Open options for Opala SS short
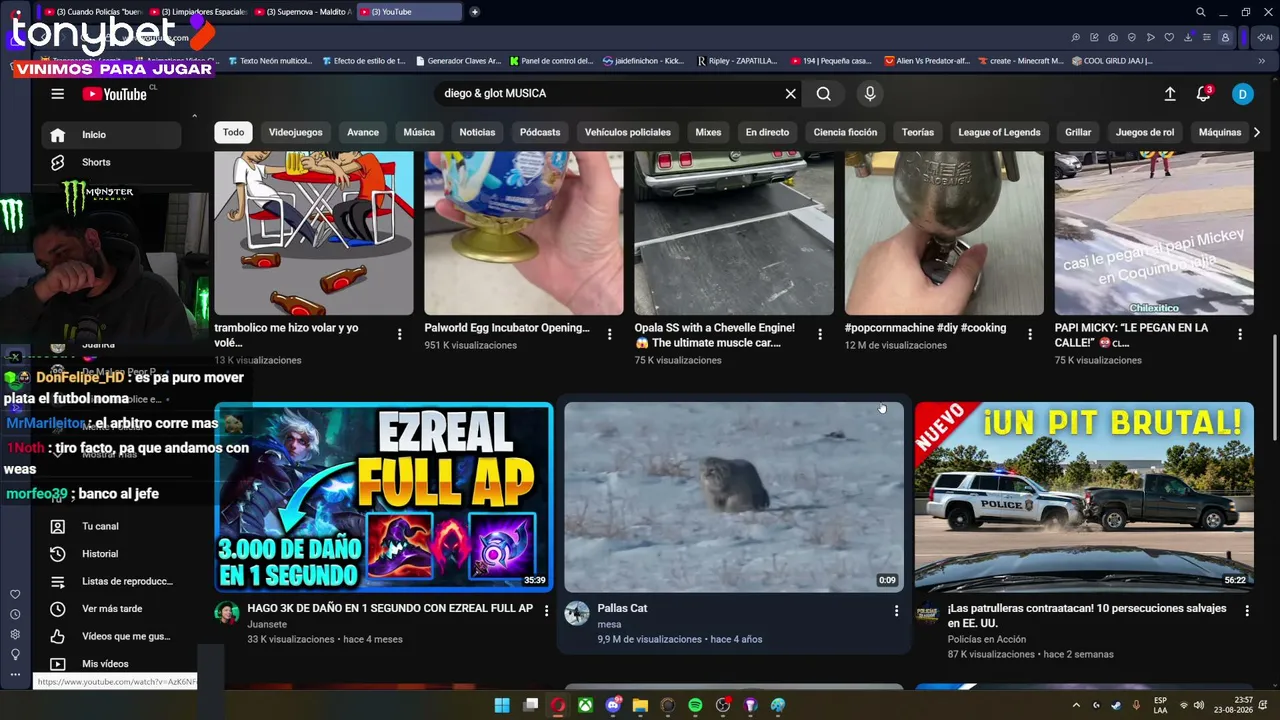 tap(820, 334)
